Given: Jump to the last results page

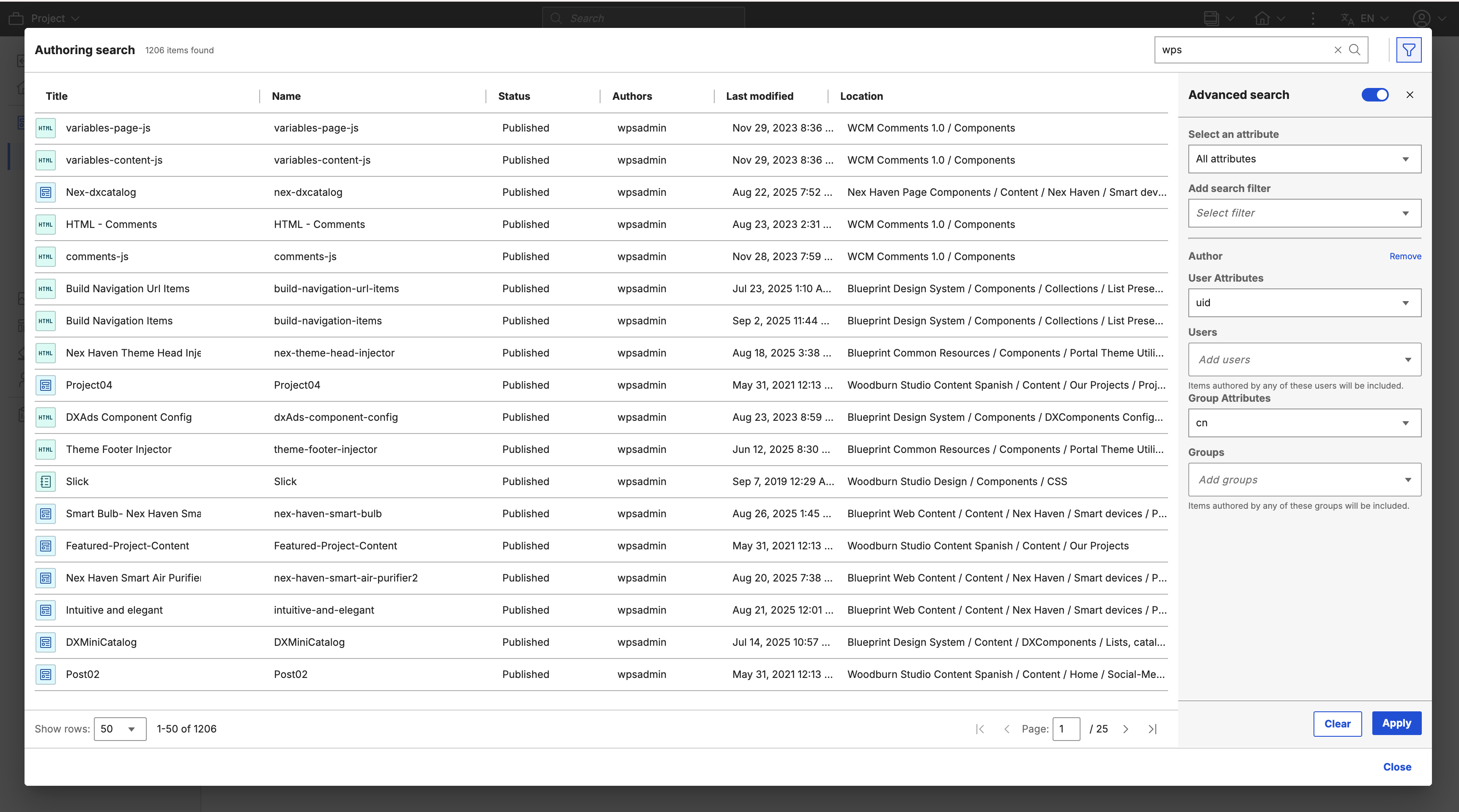Looking at the screenshot, I should coord(1152,729).
